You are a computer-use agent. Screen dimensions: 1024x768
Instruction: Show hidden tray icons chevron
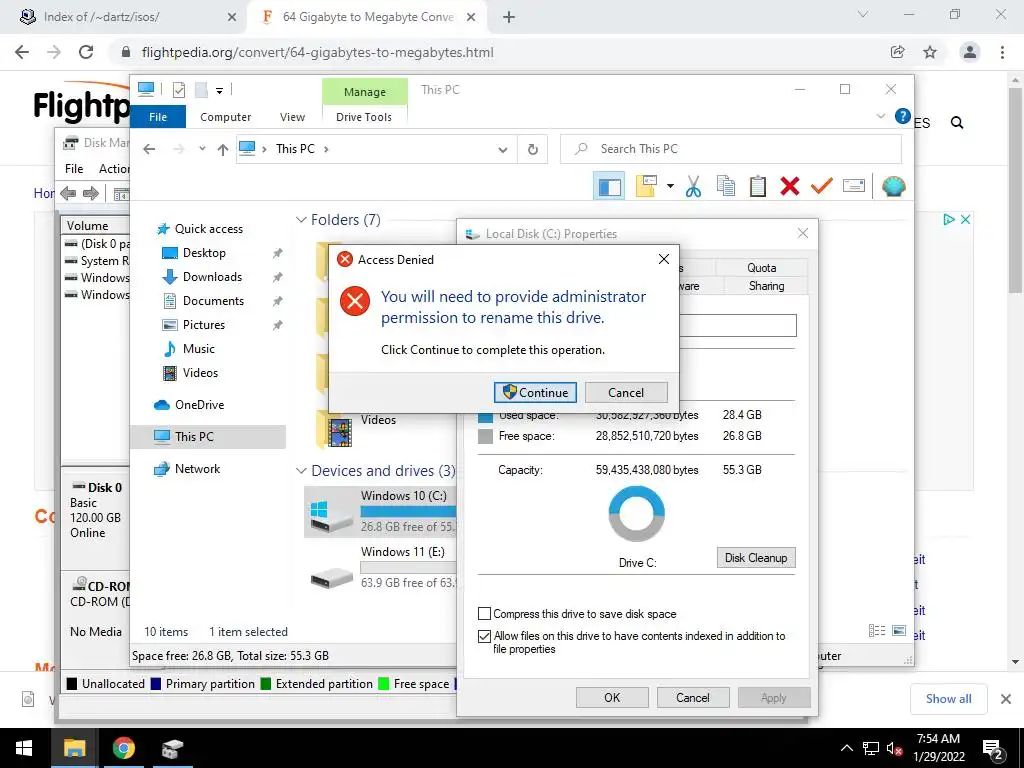pos(846,748)
